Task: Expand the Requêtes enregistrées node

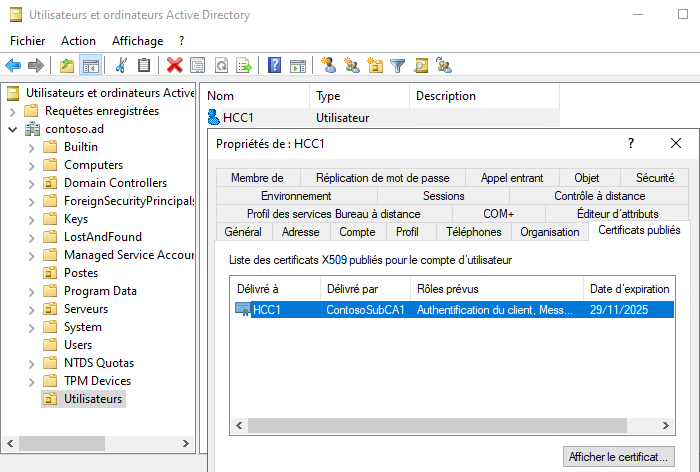Action: tap(12, 111)
